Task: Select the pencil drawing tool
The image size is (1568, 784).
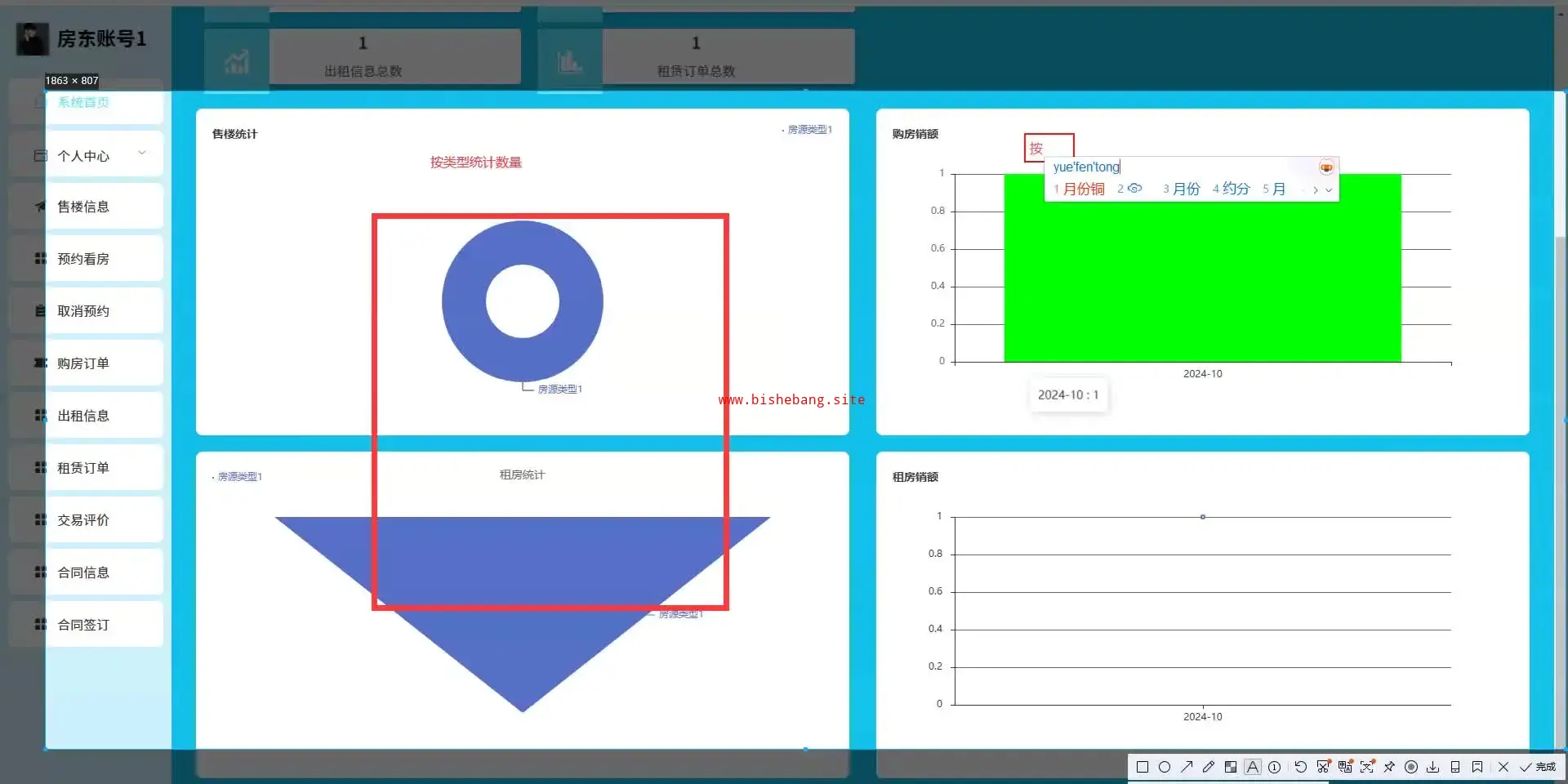Action: (1209, 767)
